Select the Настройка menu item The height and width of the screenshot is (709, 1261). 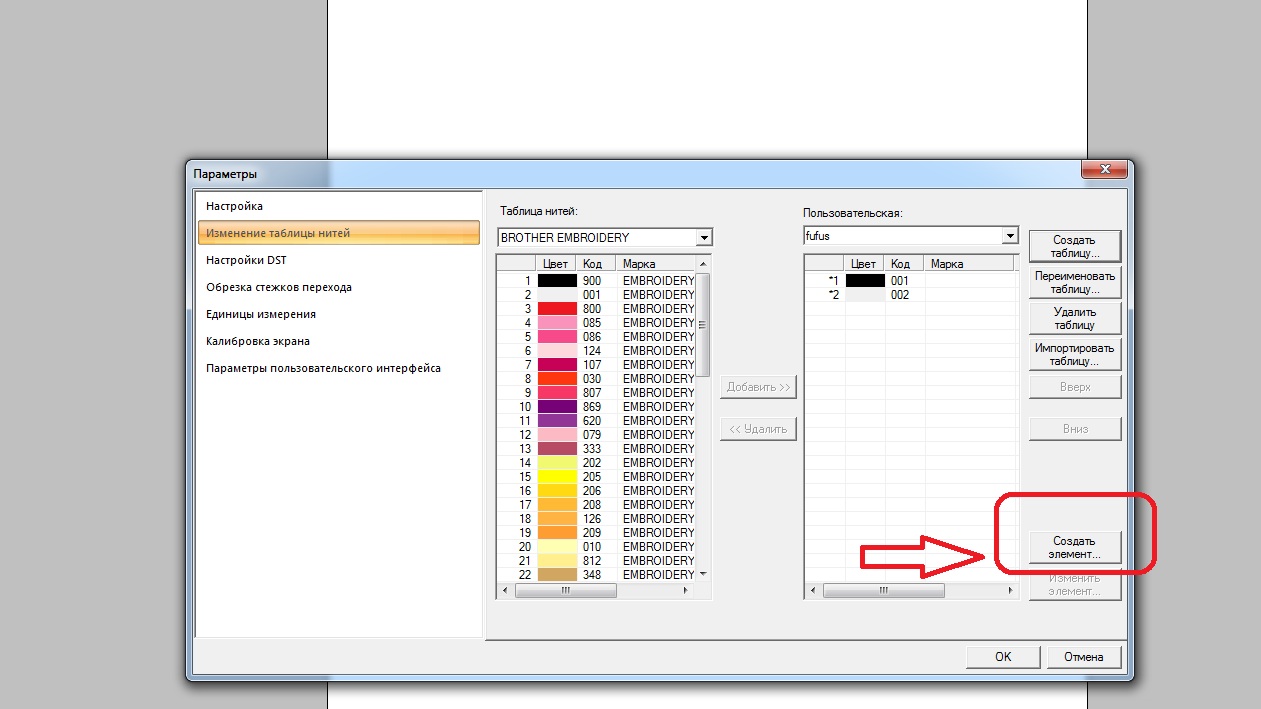coord(234,206)
